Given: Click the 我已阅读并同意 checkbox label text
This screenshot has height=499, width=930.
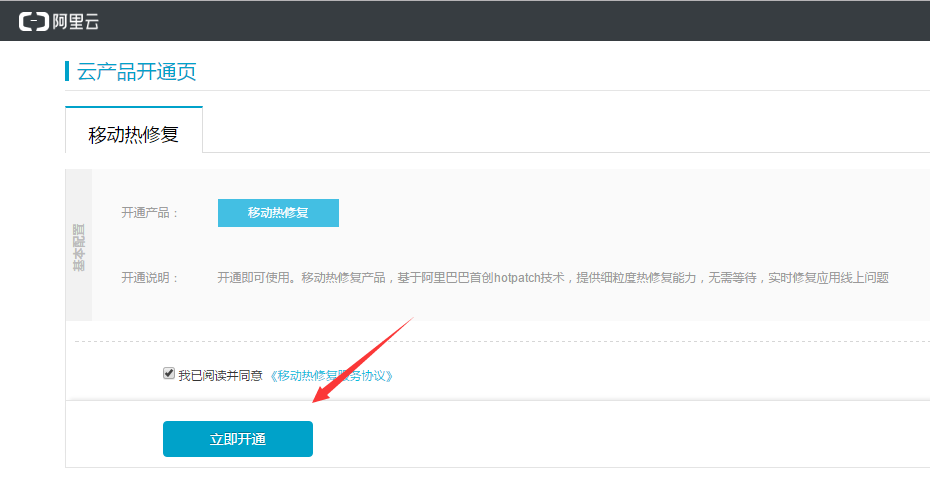Looking at the screenshot, I should point(220,376).
